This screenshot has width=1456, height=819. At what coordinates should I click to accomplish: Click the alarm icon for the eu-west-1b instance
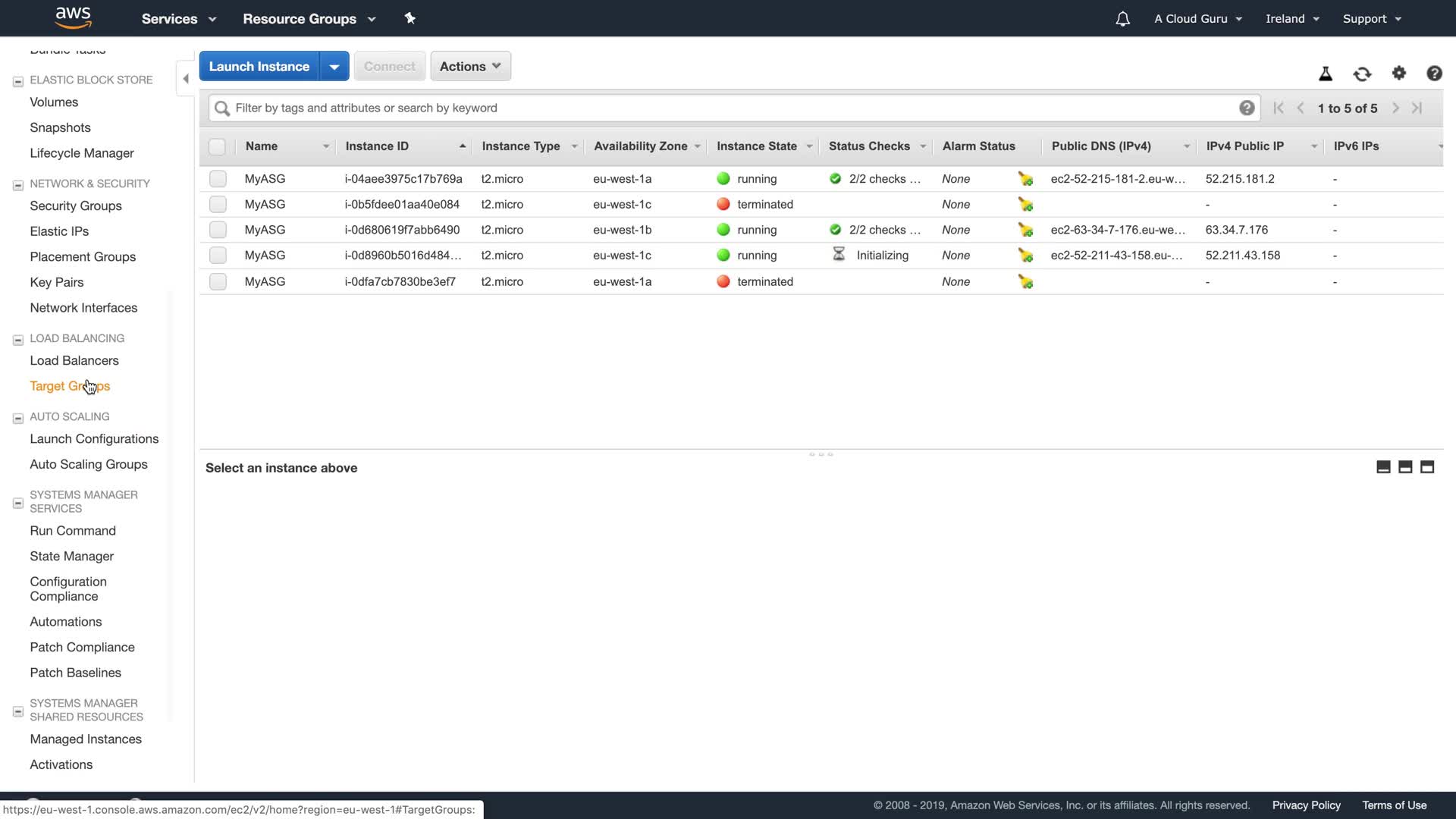pyautogui.click(x=1025, y=230)
